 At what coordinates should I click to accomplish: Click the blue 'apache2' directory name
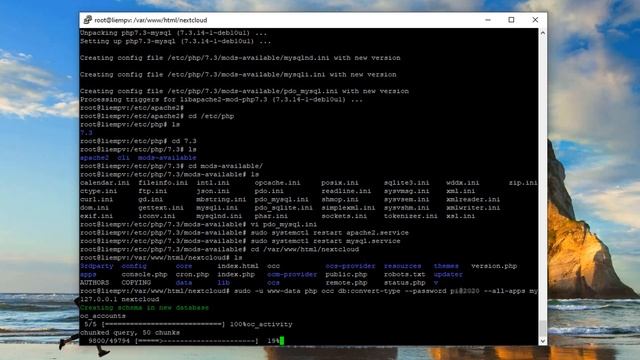click(x=95, y=158)
